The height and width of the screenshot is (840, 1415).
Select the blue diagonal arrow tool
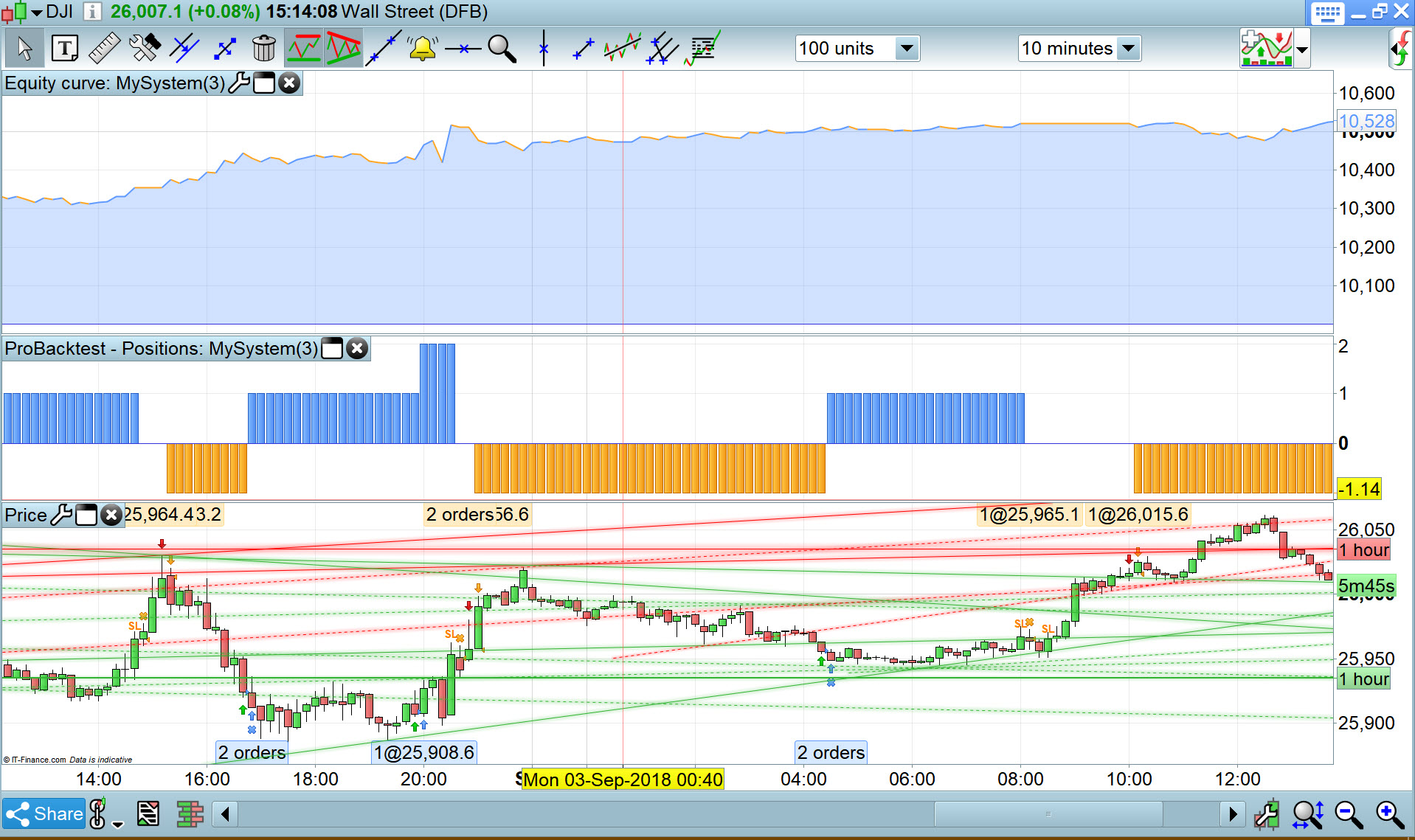224,49
